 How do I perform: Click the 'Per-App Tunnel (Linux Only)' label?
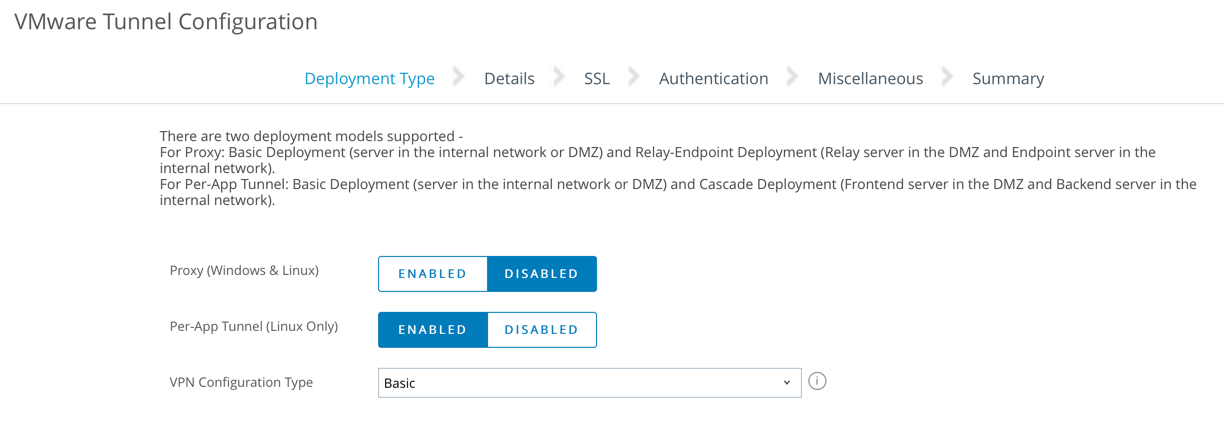254,326
